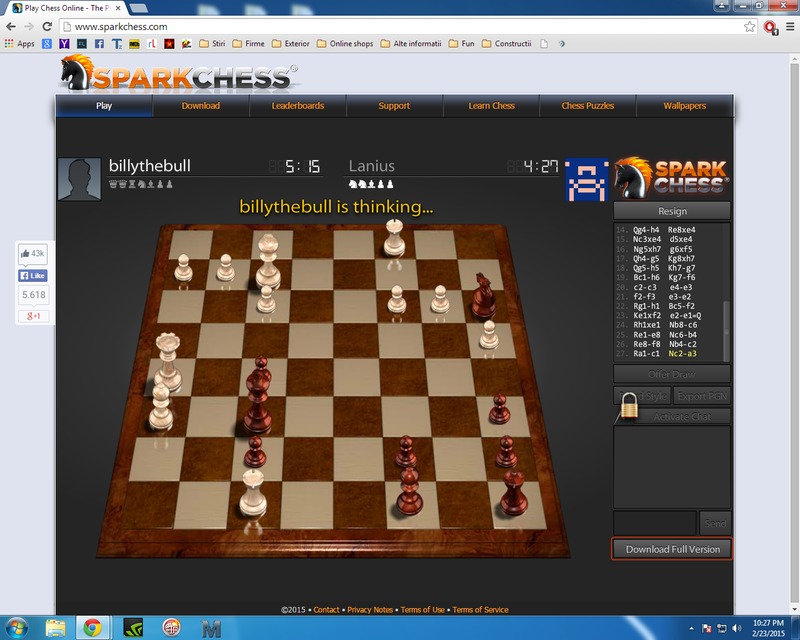800x640 pixels.
Task: Open the Firme bookmarks folder
Action: click(x=248, y=44)
